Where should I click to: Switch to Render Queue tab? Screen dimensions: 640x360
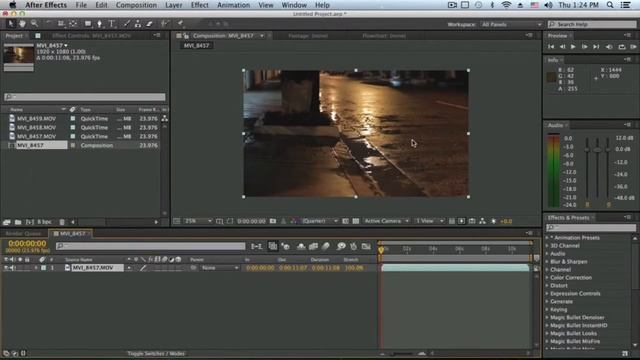[23, 233]
